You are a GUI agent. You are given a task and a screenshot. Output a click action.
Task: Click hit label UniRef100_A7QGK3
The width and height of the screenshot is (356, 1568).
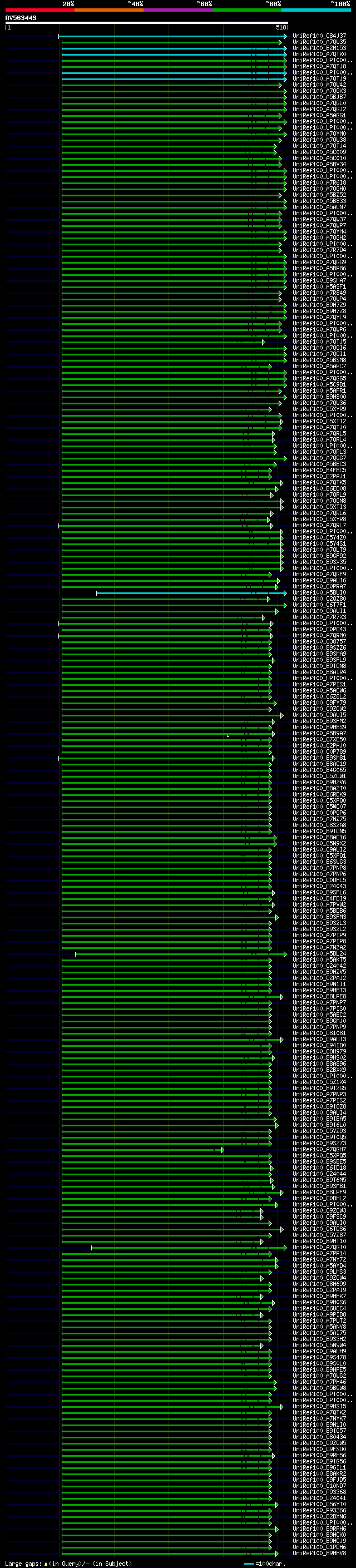[x=319, y=91]
